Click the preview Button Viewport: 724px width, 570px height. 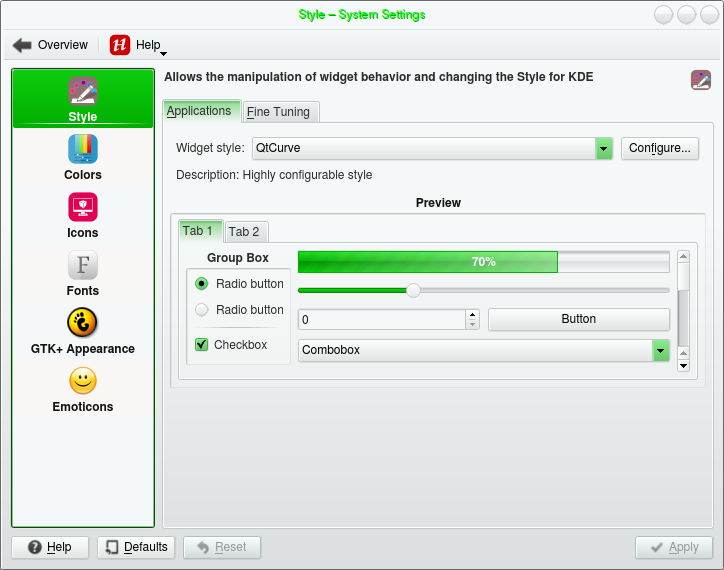coord(579,319)
